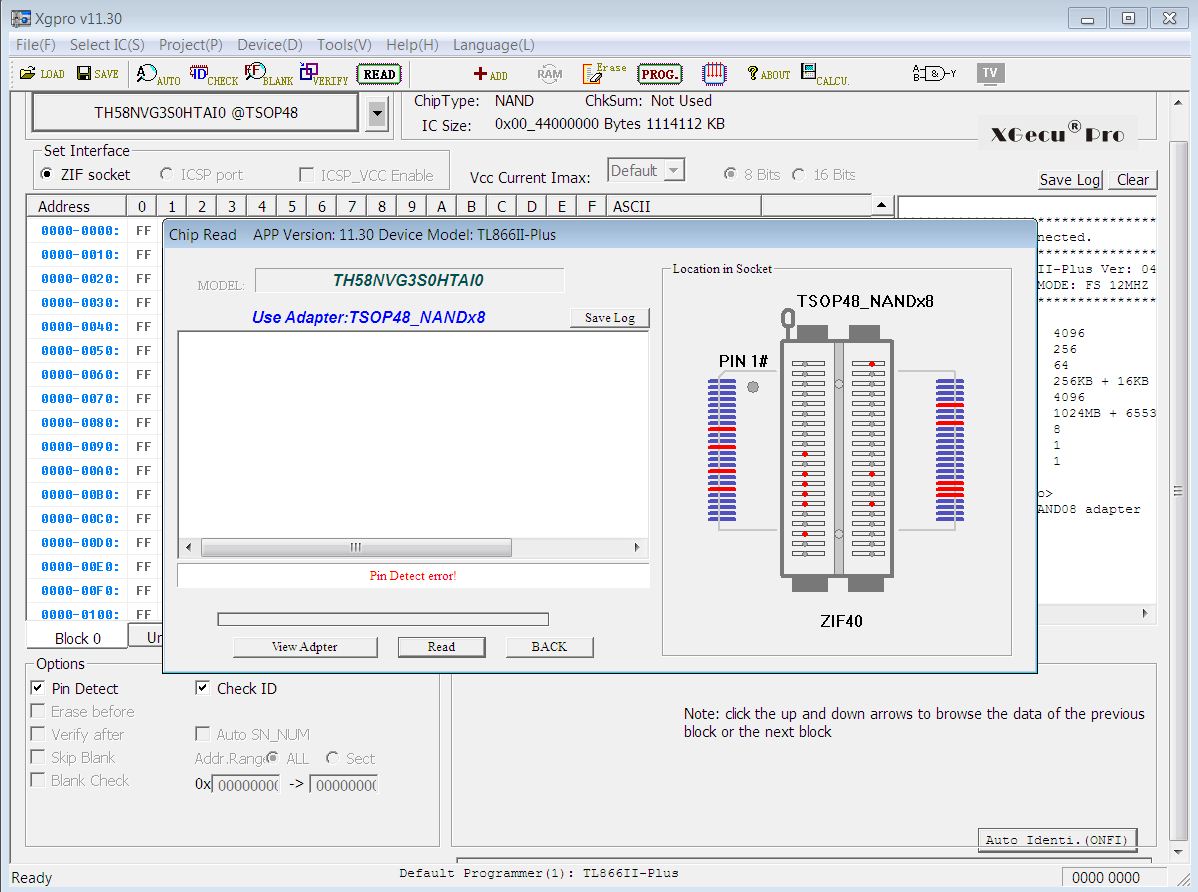This screenshot has width=1198, height=892.
Task: Click the READ chip toolbar button
Action: tap(380, 74)
